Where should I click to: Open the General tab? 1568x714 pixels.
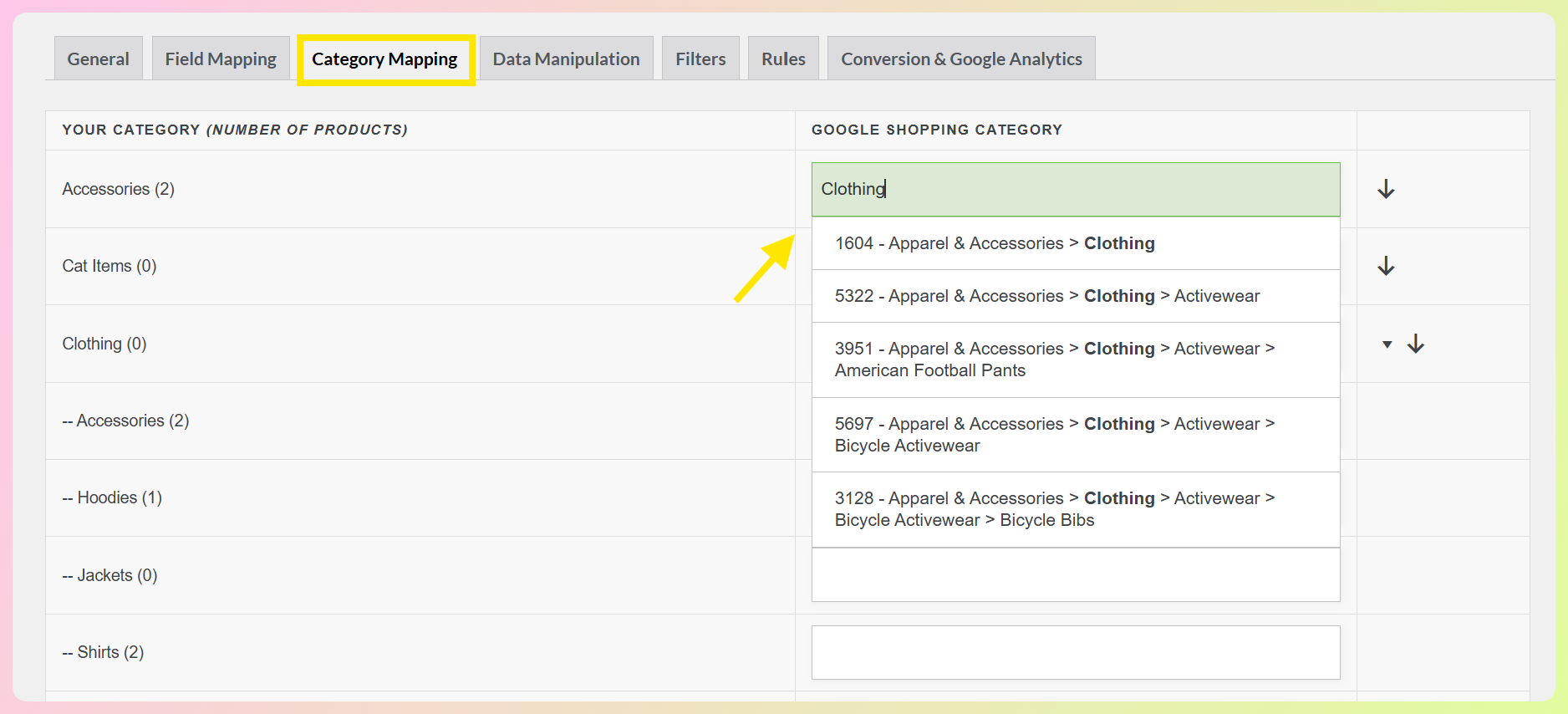[98, 59]
